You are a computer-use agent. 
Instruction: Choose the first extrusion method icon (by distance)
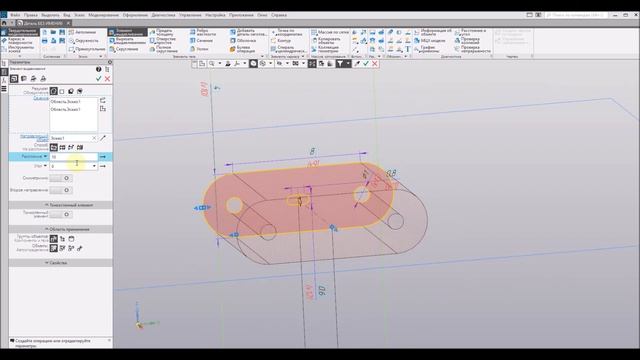tap(53, 147)
